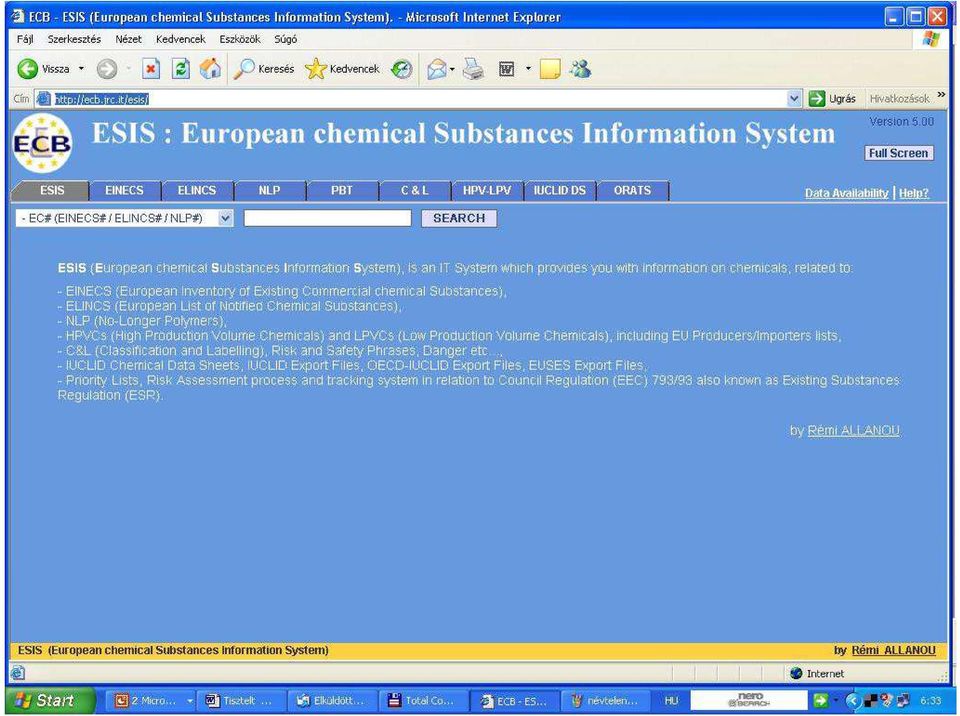The image size is (960, 716).
Task: Switch to the névtelen taskbar item
Action: (x=606, y=701)
